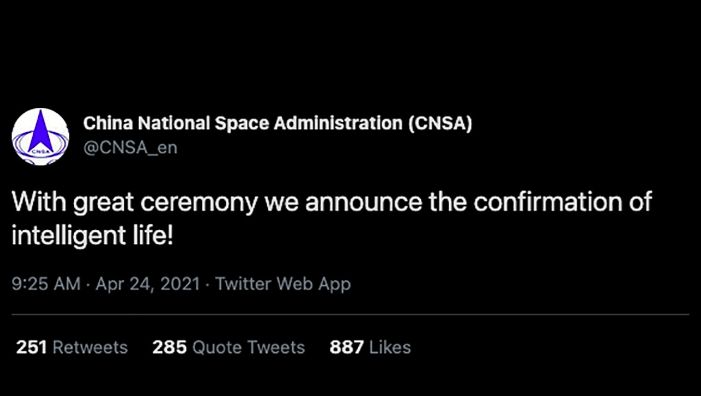Open the Apr 24, 2021 date link
Viewport: 701px width, 396px height.
pyautogui.click(x=148, y=284)
